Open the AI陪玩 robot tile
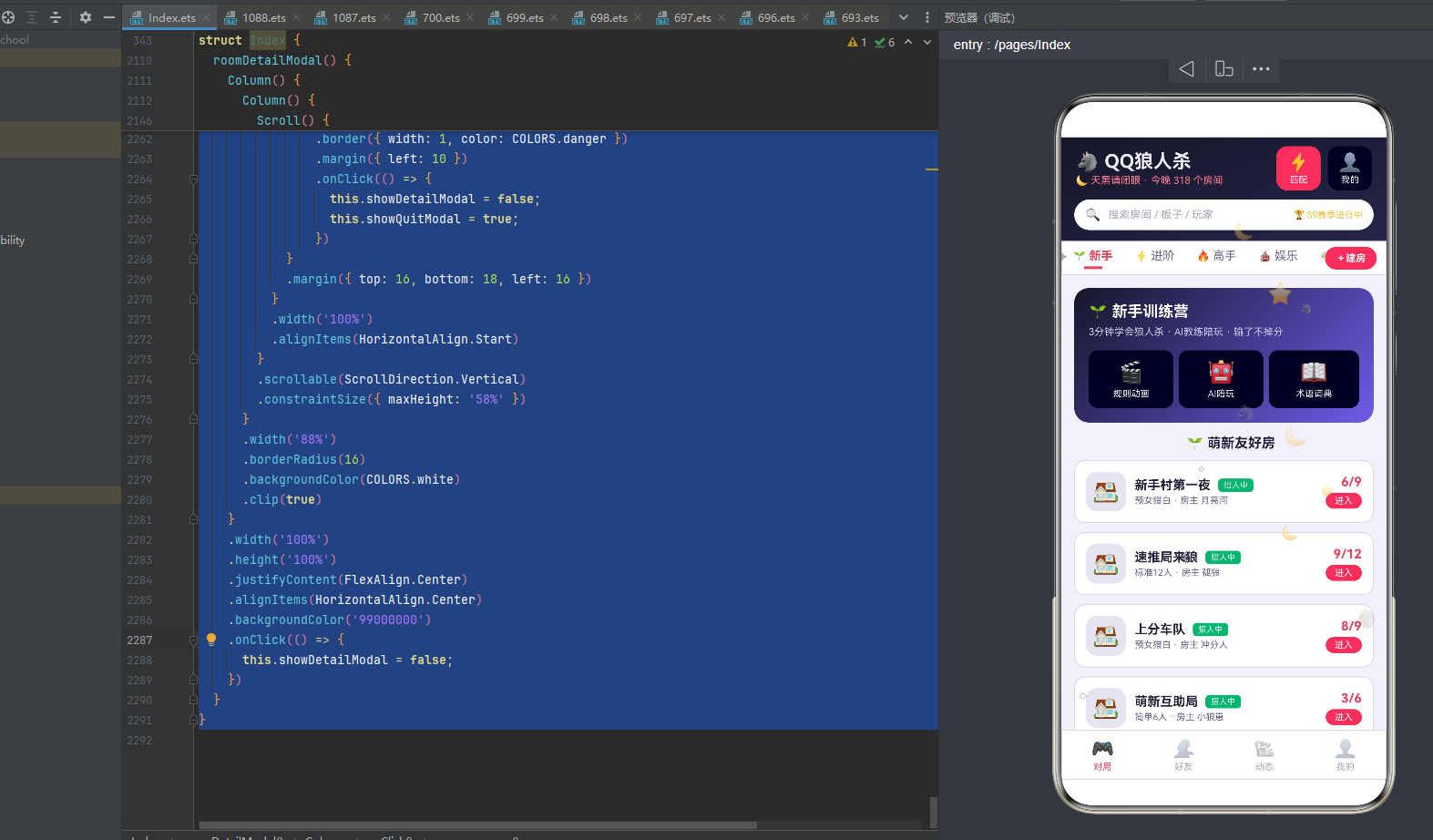1433x840 pixels. pos(1221,379)
